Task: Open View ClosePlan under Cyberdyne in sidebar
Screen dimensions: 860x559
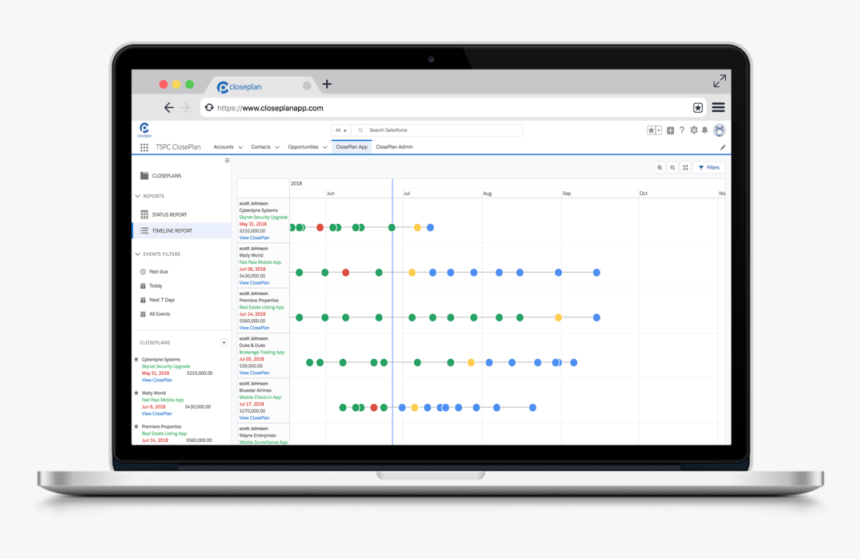Action: click(x=157, y=380)
